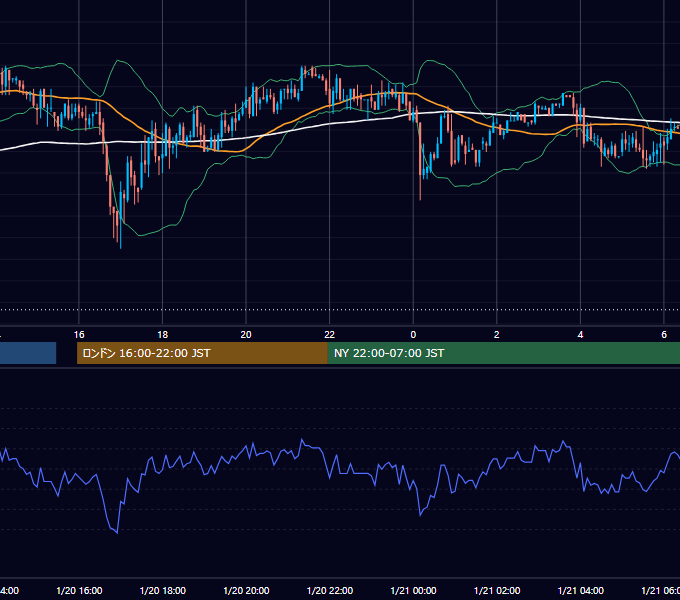Click the 1/20 18:00 date label
The image size is (680, 600).
pos(163,590)
